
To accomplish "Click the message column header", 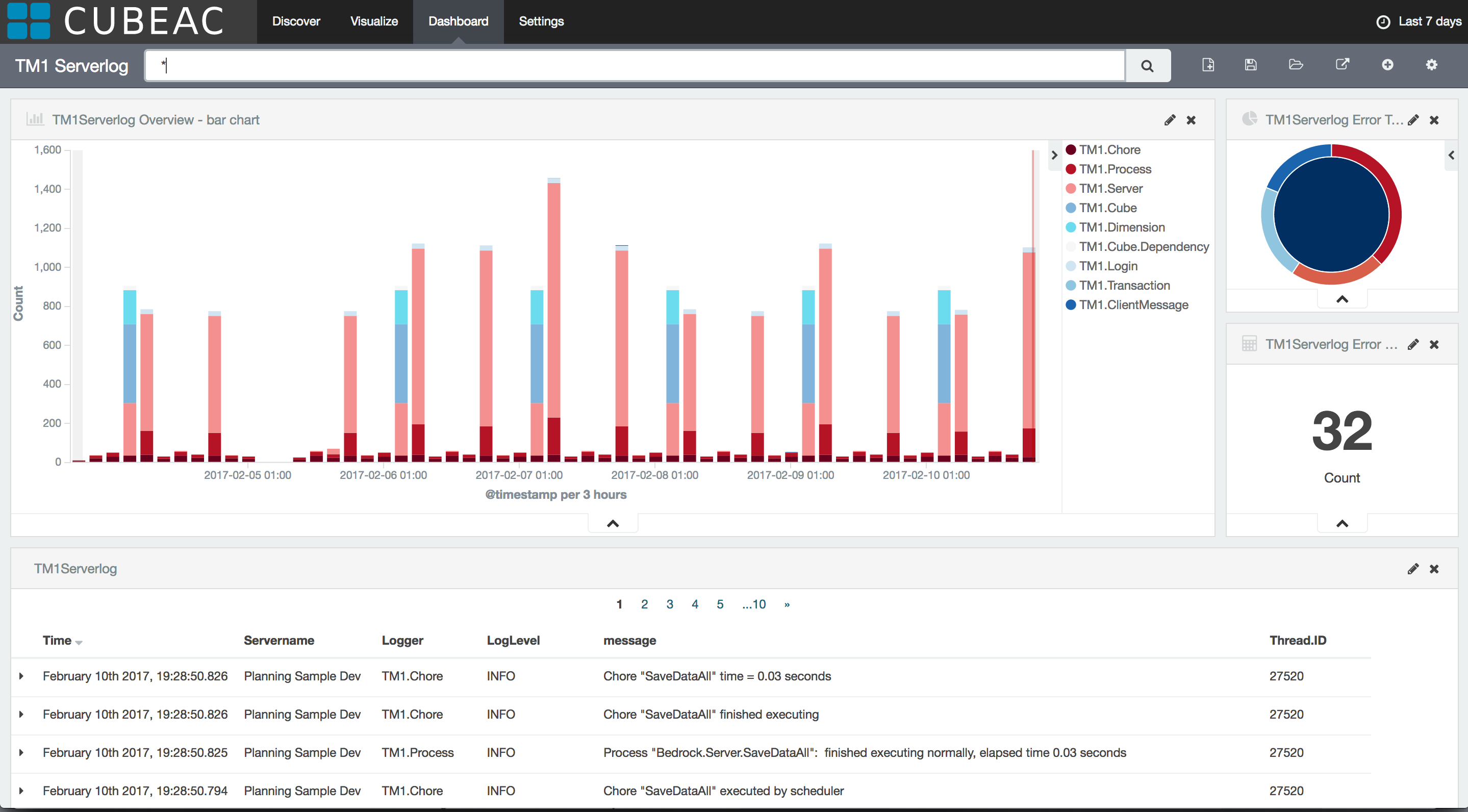I will pos(629,641).
